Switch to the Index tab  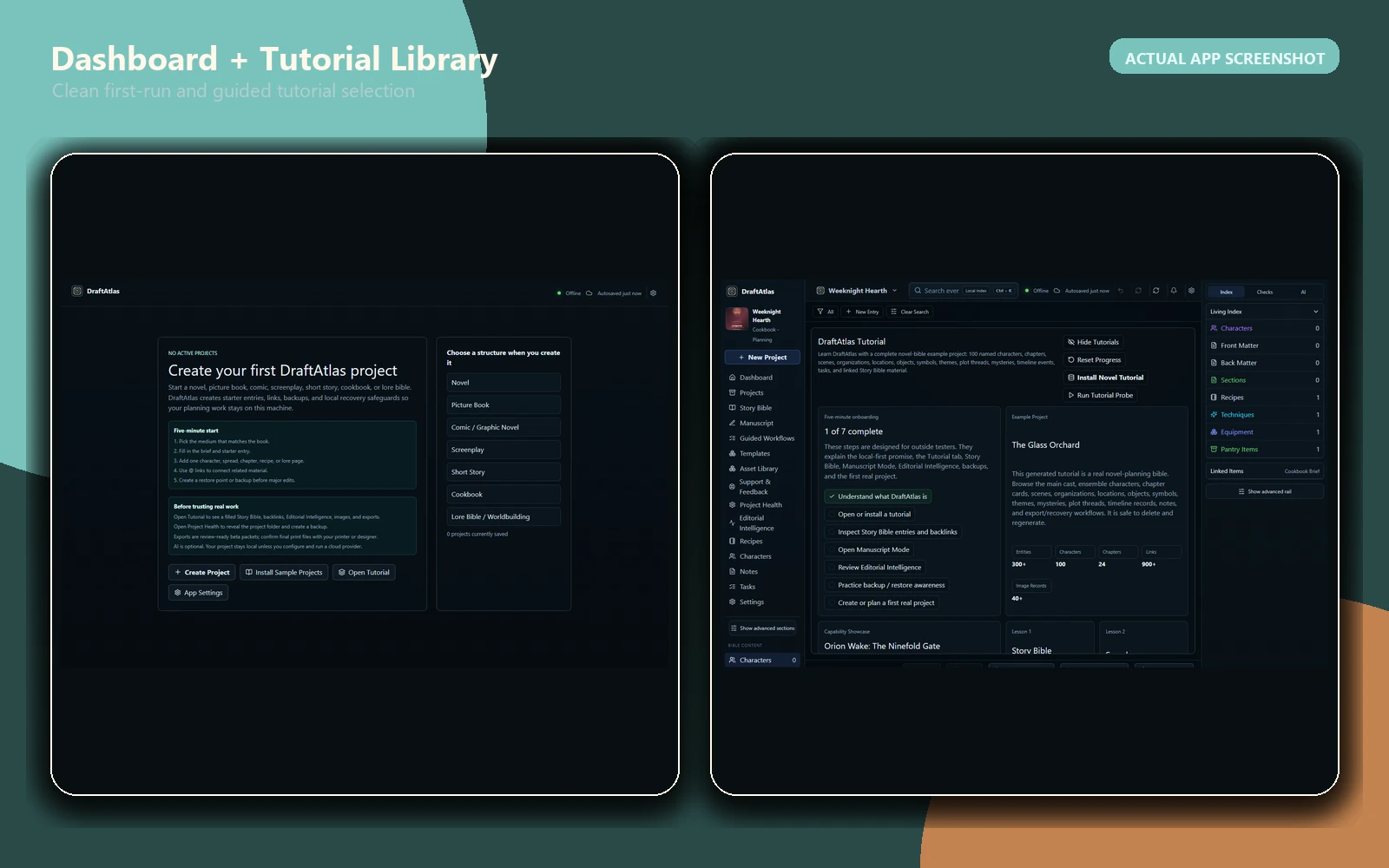[1226, 292]
